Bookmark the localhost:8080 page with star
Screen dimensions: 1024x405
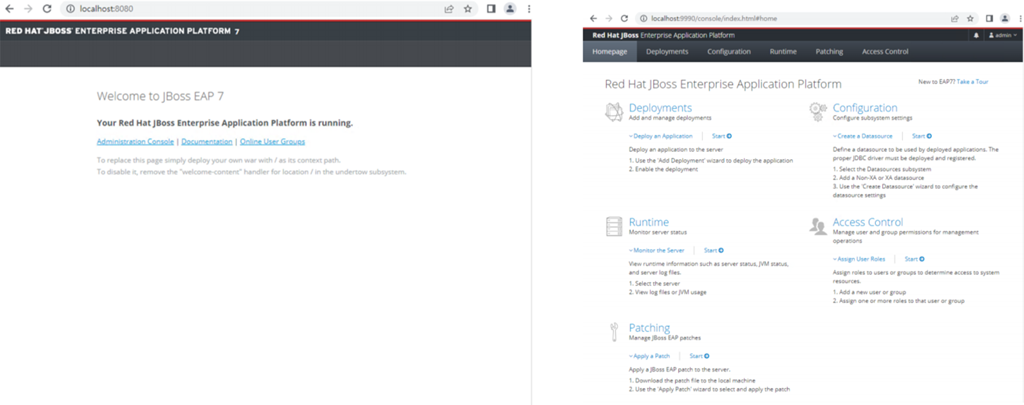pyautogui.click(x=468, y=9)
